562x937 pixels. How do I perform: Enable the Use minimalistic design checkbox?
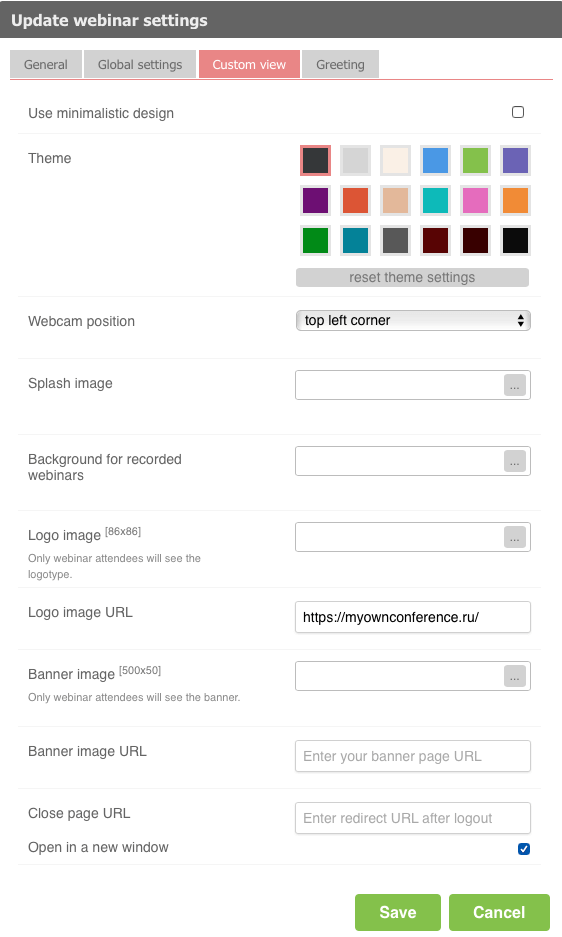(x=518, y=112)
